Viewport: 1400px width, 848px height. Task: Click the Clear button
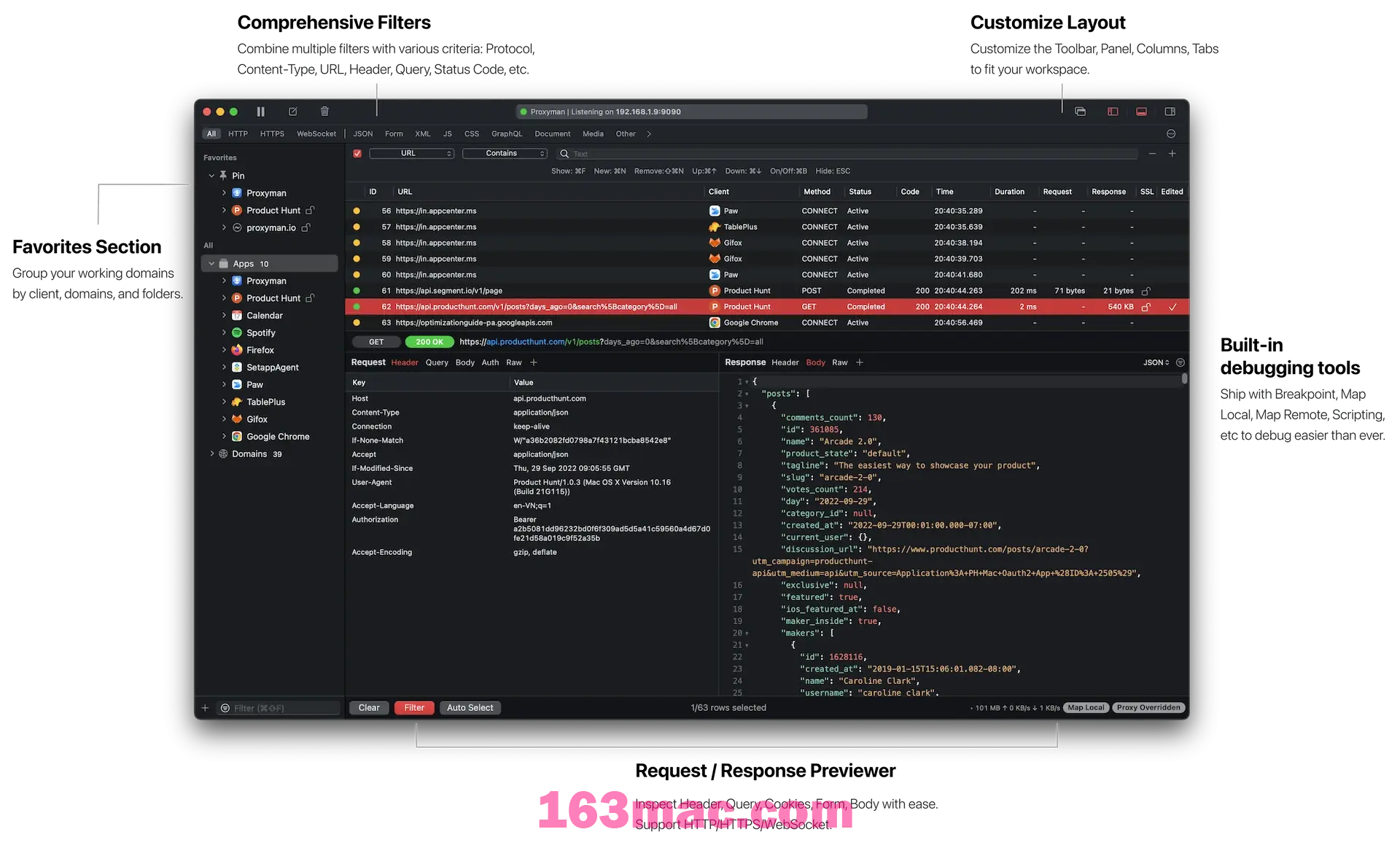pyautogui.click(x=369, y=708)
